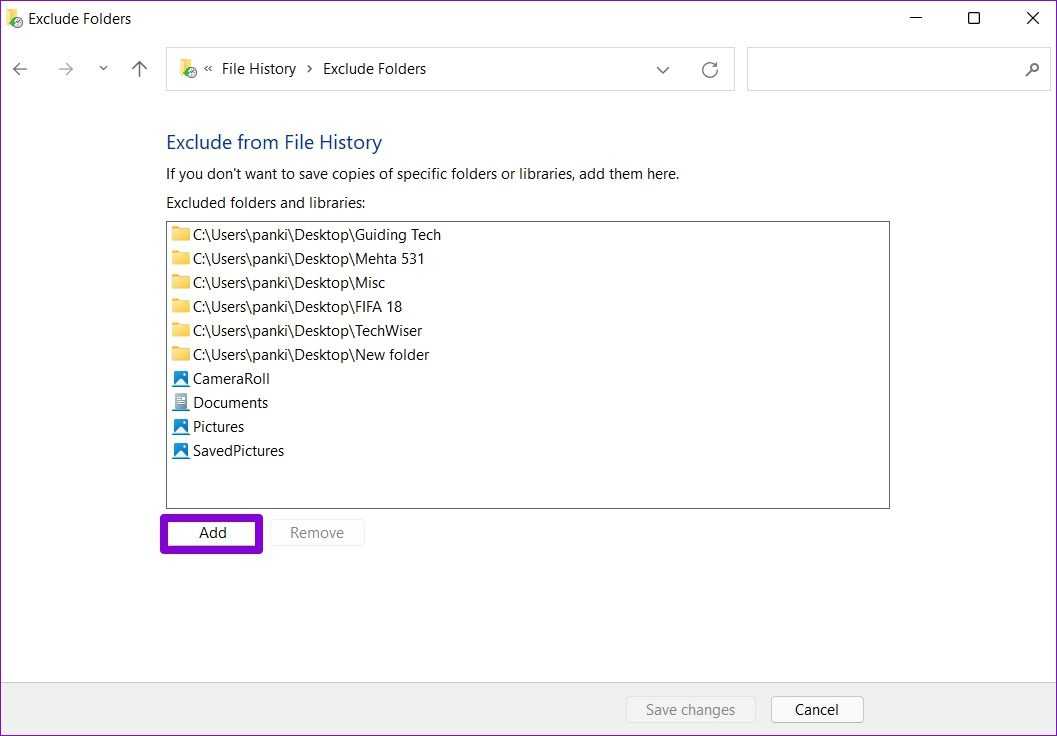1057x736 pixels.
Task: Open the recent locations dropdown arrow
Action: coord(103,69)
